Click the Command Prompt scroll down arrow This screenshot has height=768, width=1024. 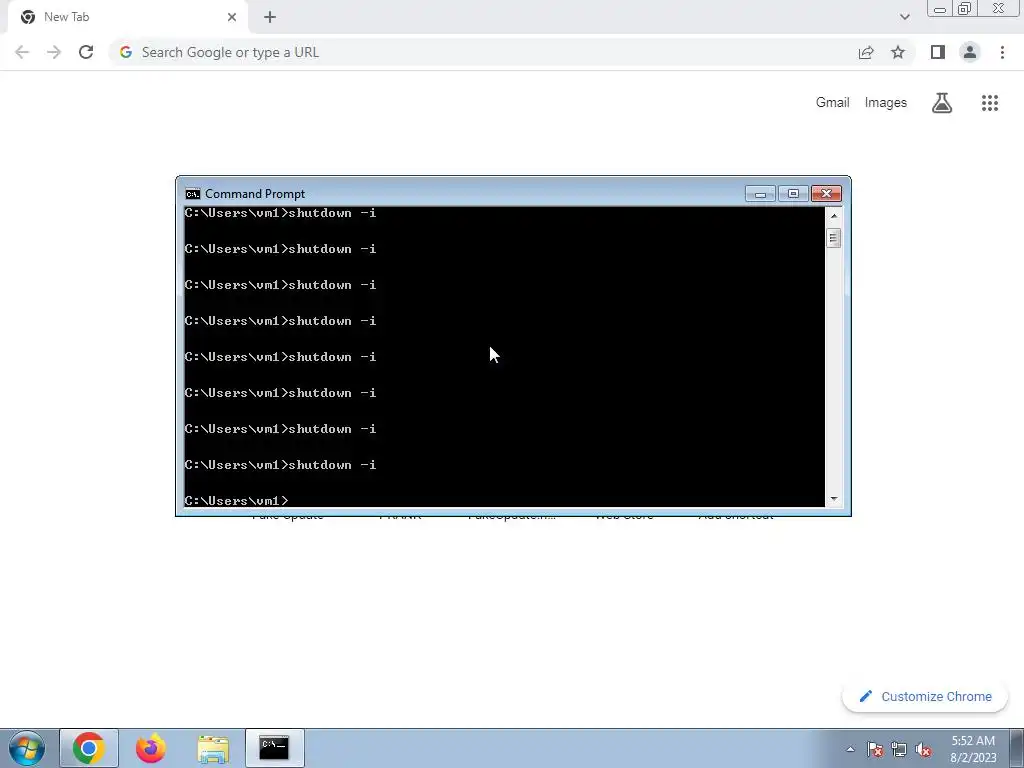(833, 499)
